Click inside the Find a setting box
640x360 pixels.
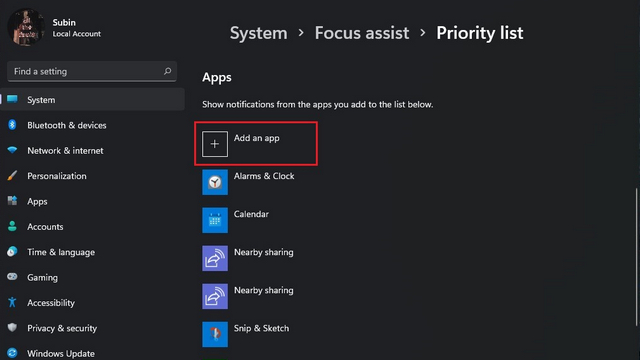(x=92, y=71)
